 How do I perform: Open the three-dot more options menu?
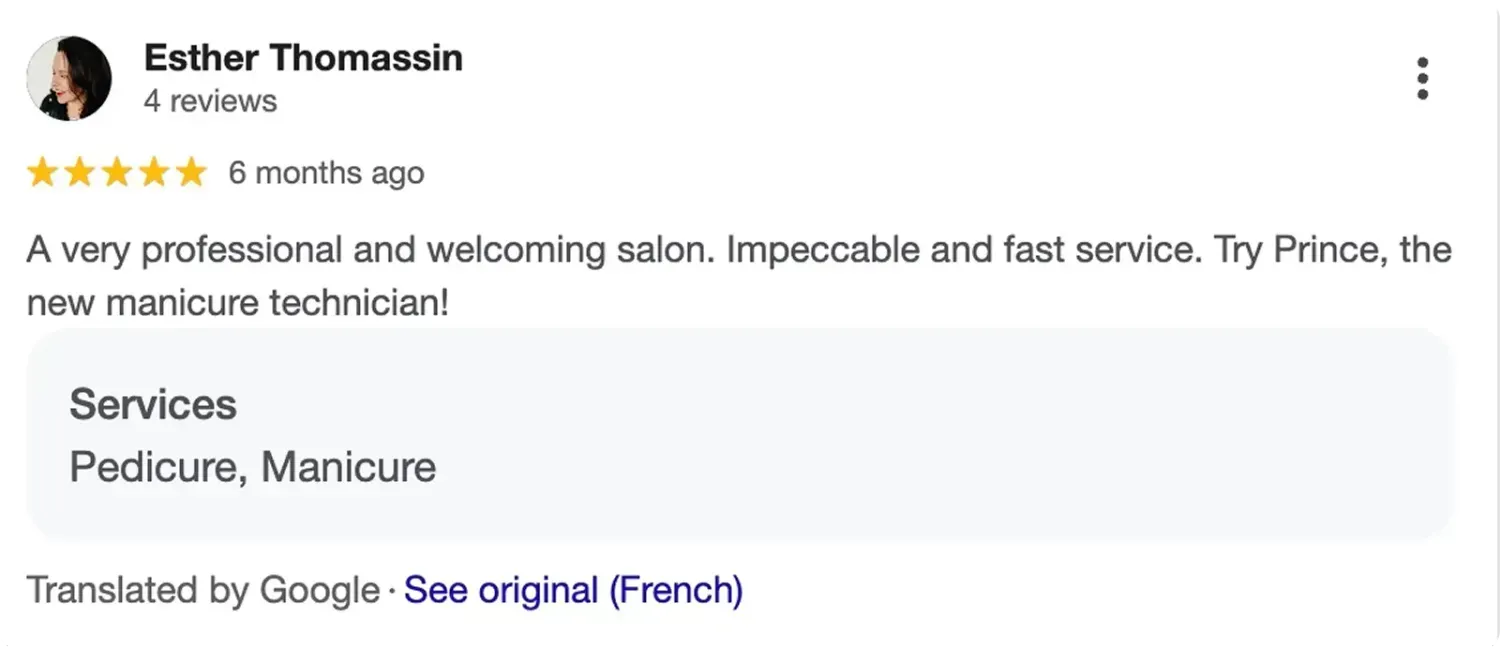pos(1422,79)
